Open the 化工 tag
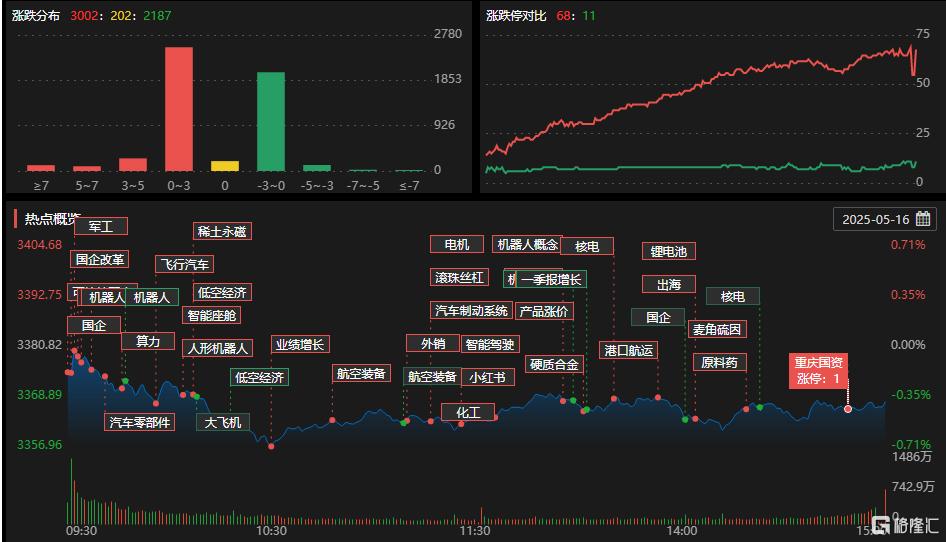Screen dimensions: 946x542 click(468, 412)
